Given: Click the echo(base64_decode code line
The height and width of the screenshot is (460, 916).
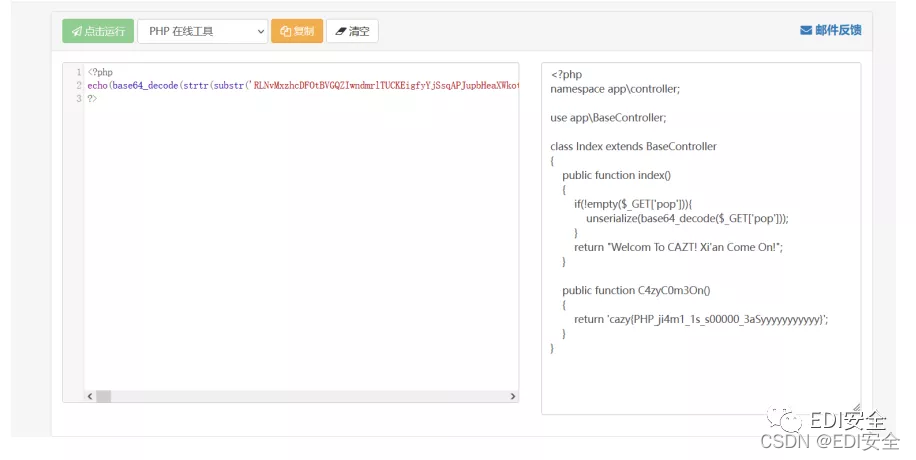Looking at the screenshot, I should click(303, 85).
